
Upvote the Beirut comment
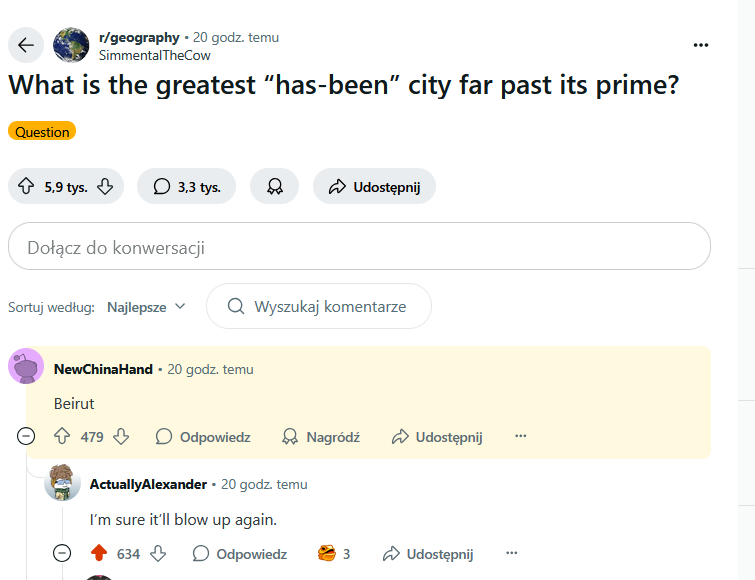[62, 437]
